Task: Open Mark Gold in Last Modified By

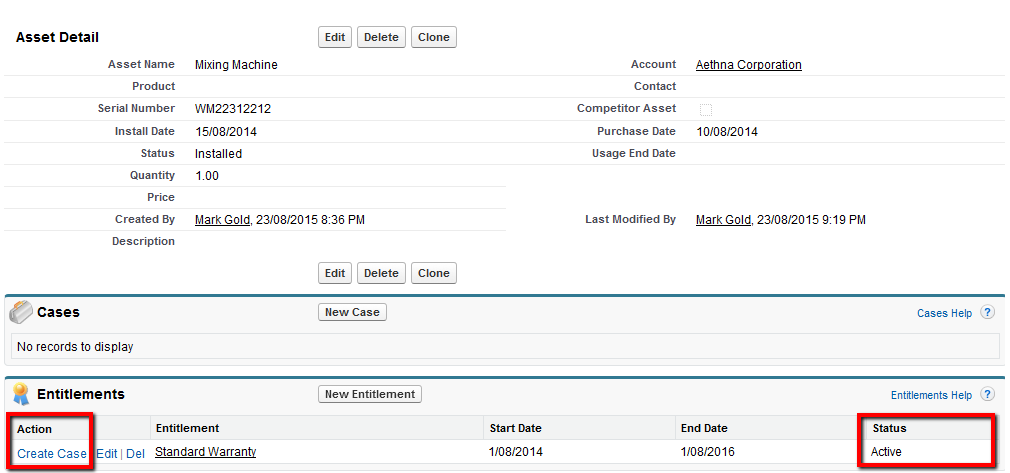Action: click(x=723, y=220)
